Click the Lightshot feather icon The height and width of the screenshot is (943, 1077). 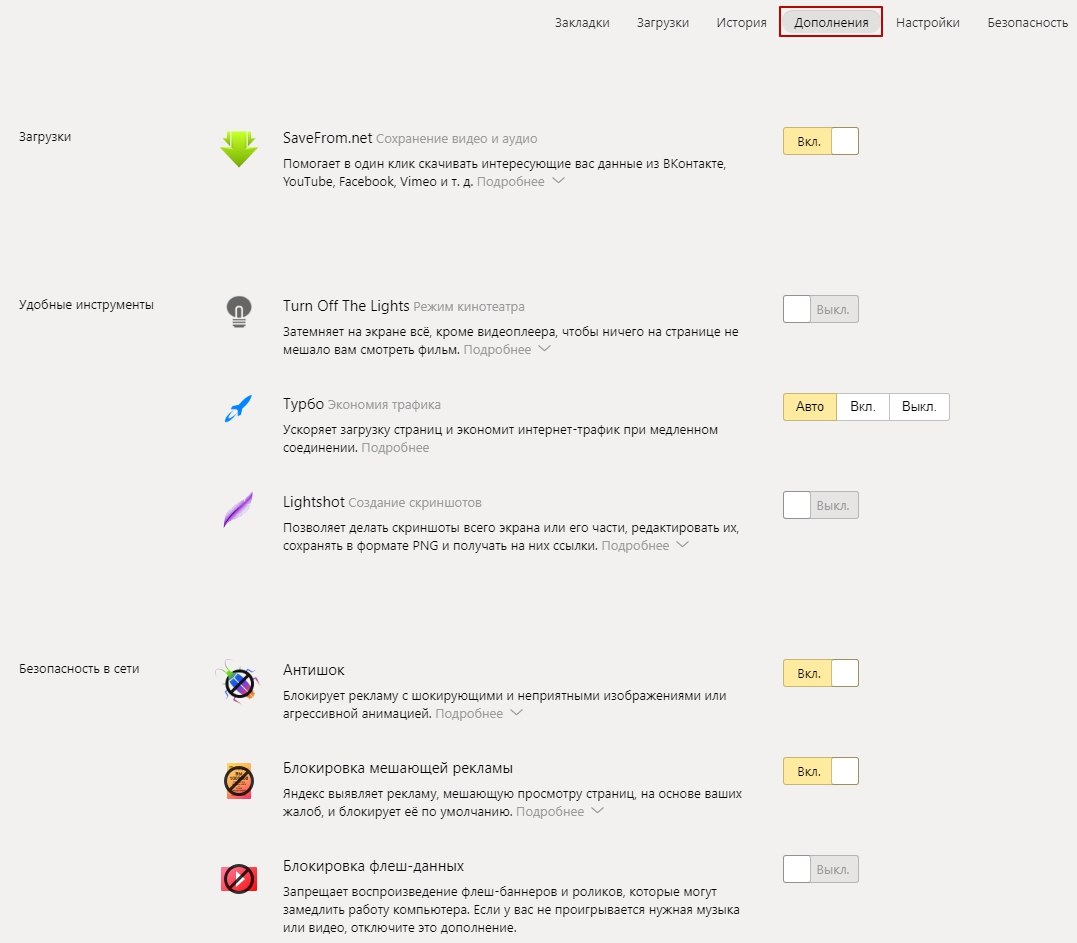pos(238,510)
